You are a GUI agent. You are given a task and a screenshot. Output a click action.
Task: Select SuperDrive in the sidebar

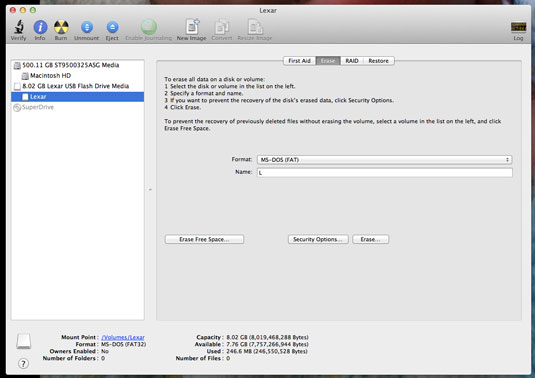[78, 107]
